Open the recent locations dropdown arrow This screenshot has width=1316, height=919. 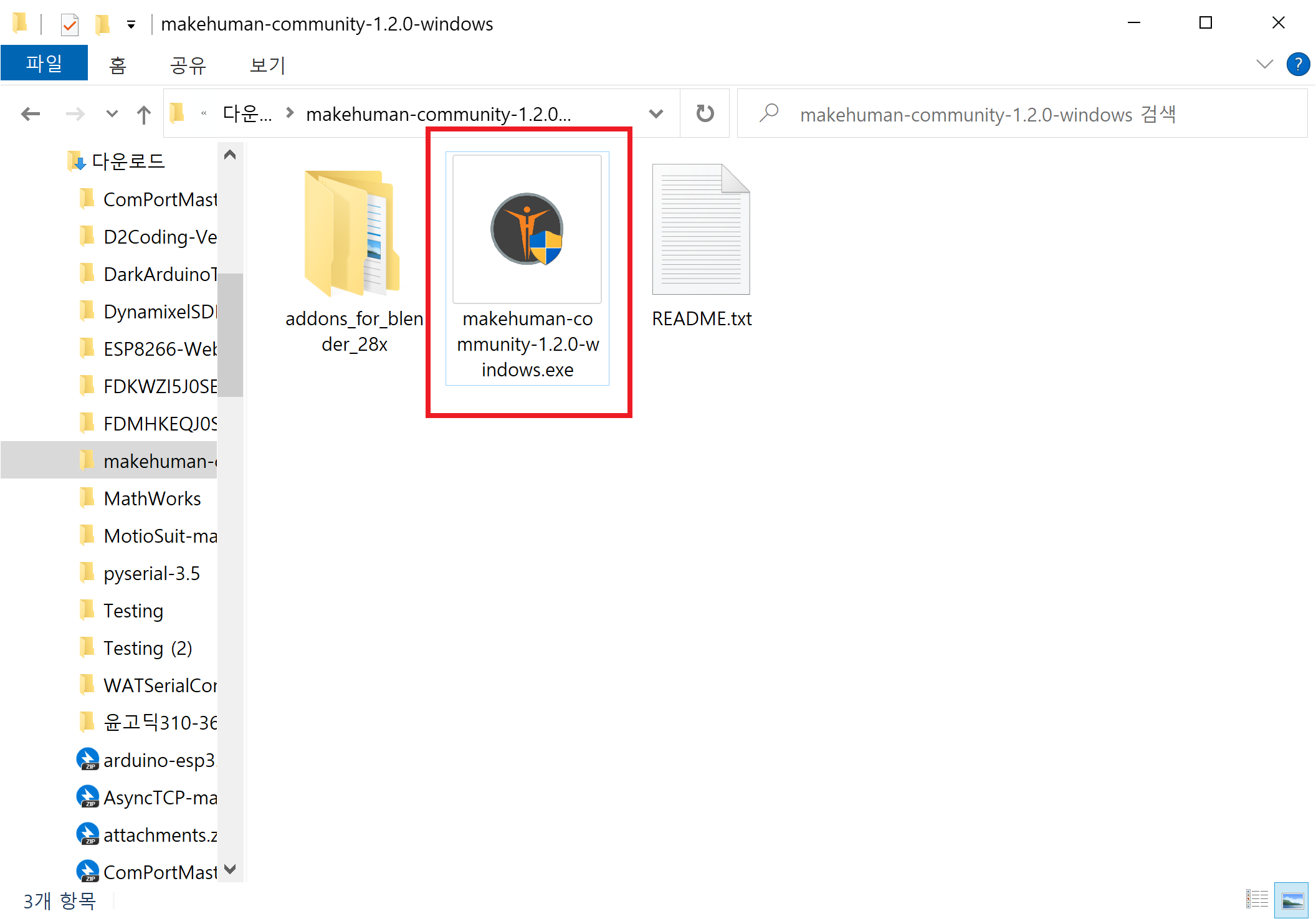tap(112, 114)
